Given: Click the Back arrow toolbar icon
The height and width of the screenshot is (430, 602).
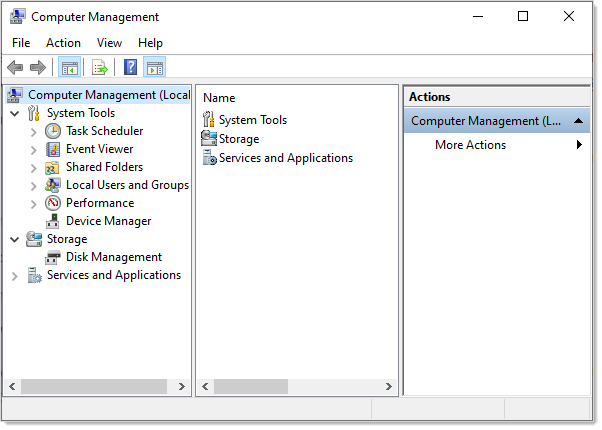Looking at the screenshot, I should tap(15, 67).
